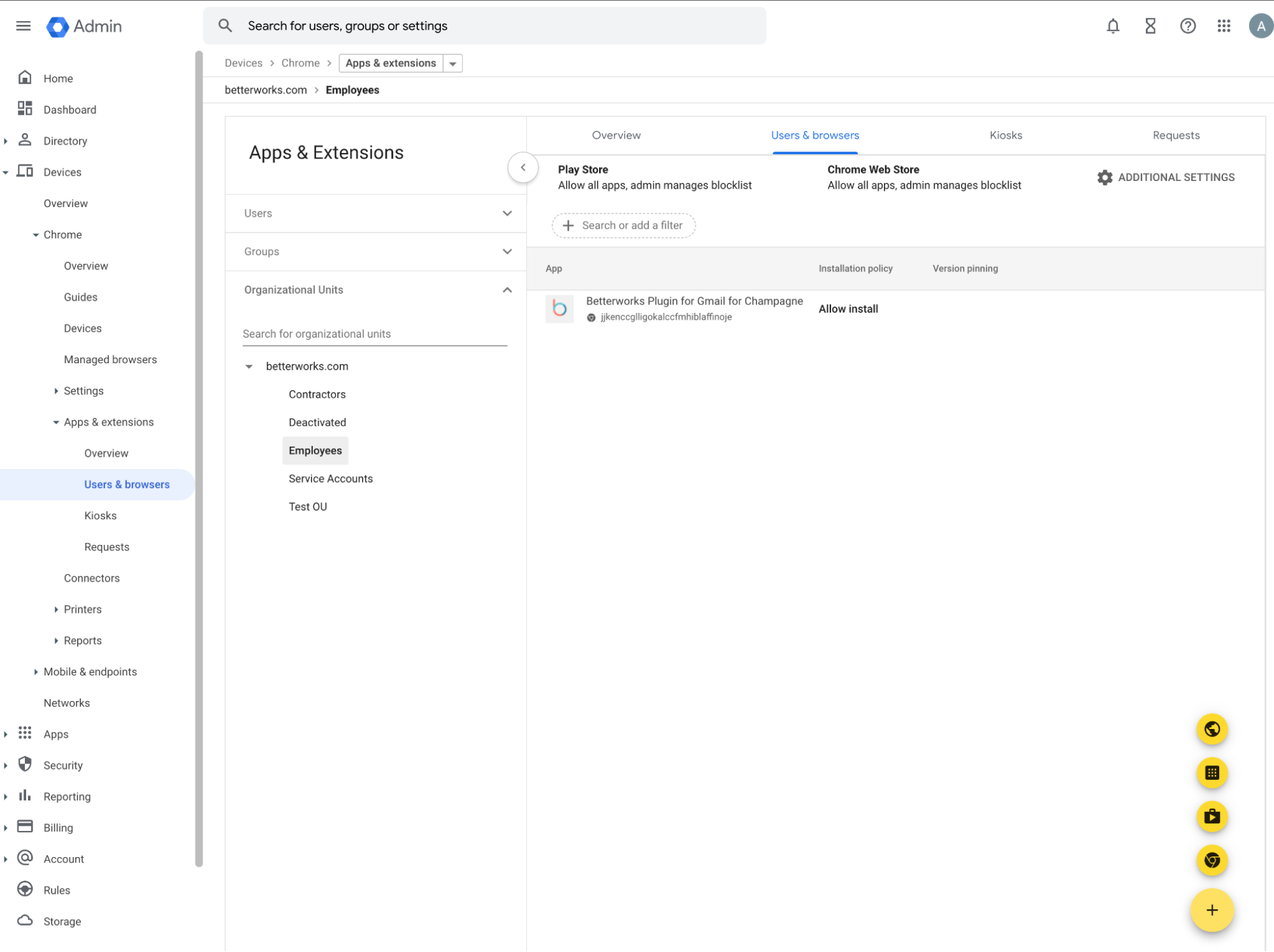
Task: Click the sidebar vertical scrollbar
Action: pyautogui.click(x=199, y=459)
